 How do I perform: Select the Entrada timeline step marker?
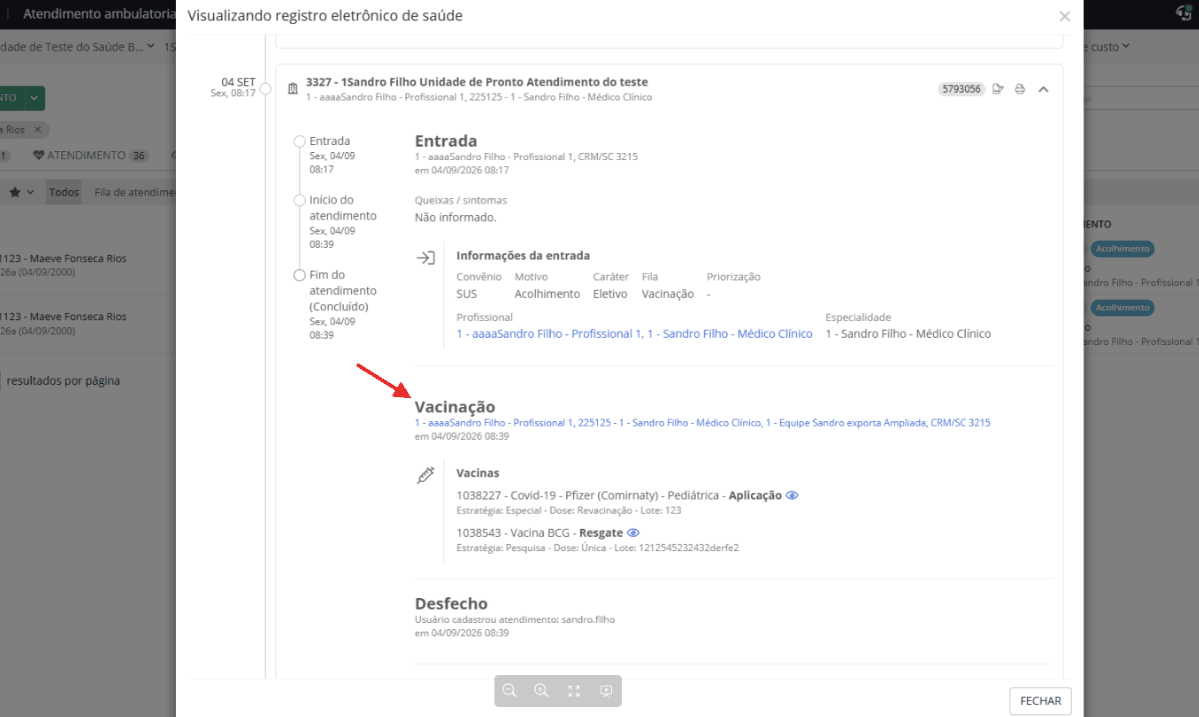coord(300,141)
